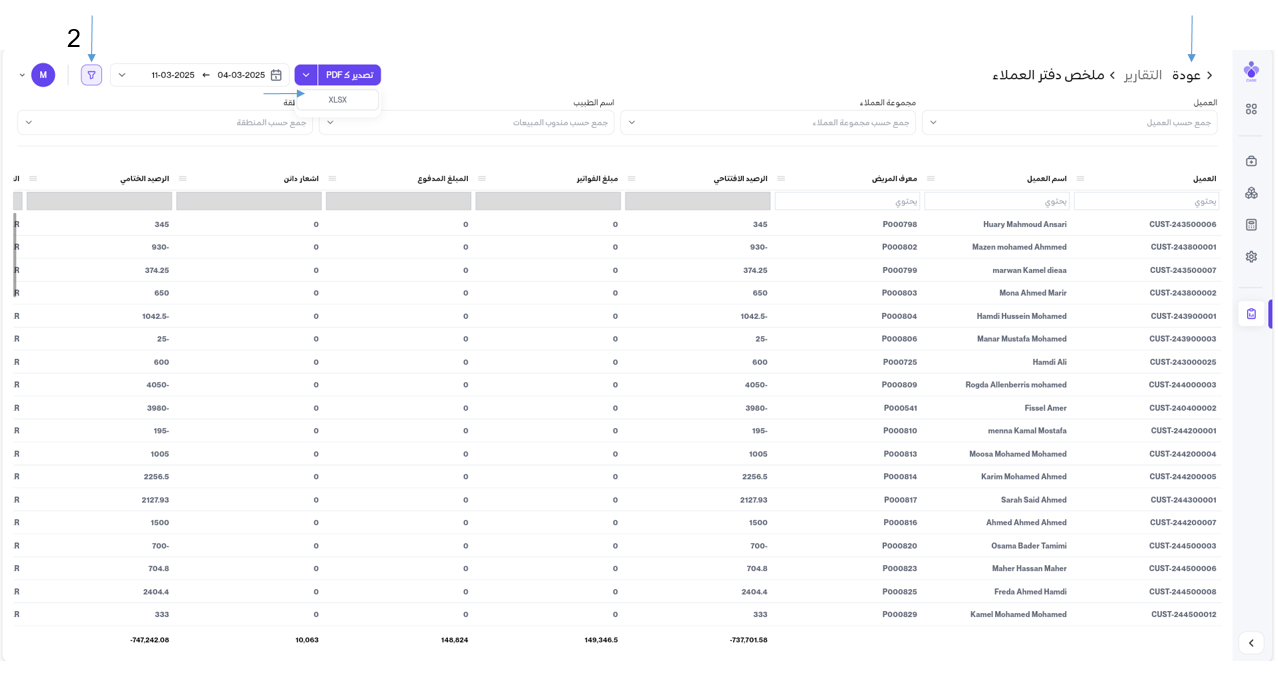Open column menu for اسم العميل header
1278x685 pixels.
tap(931, 179)
